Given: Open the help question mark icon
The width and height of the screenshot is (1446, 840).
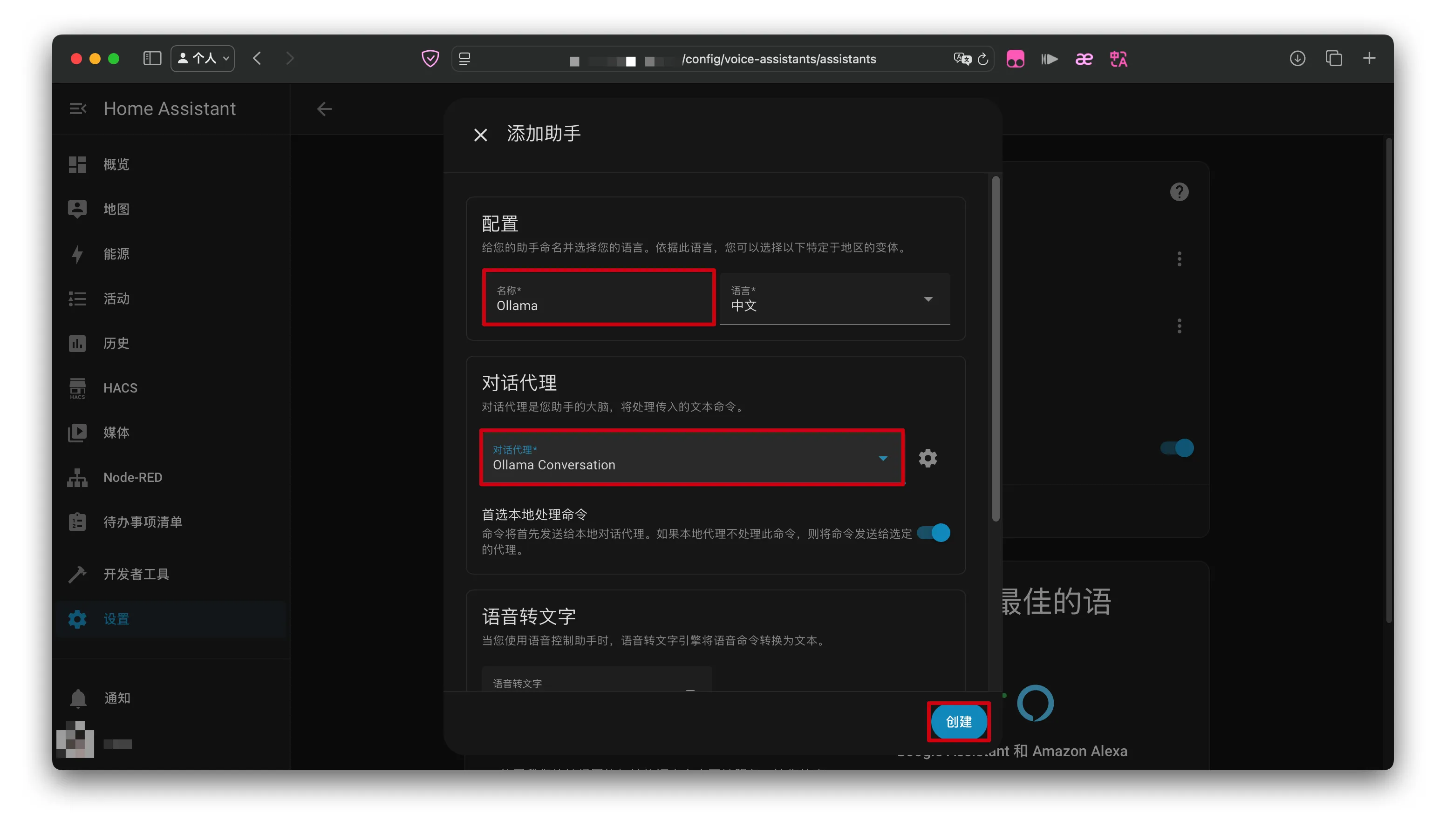Looking at the screenshot, I should pos(1179,192).
